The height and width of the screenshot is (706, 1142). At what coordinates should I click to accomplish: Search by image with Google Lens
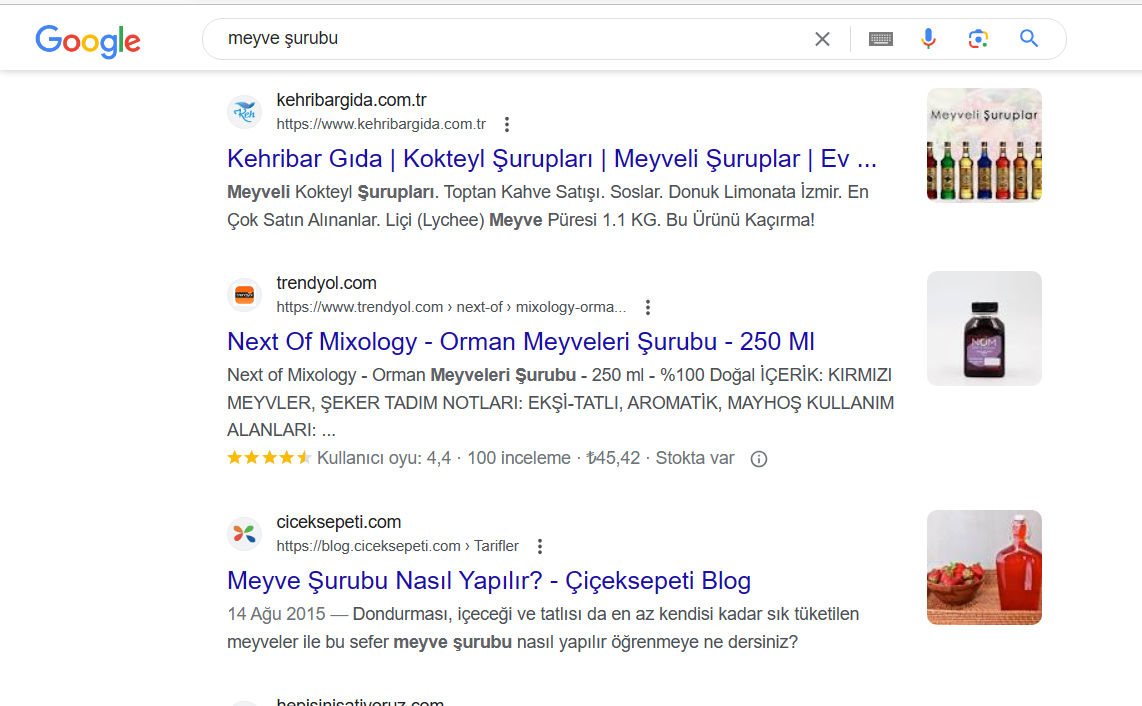[977, 39]
